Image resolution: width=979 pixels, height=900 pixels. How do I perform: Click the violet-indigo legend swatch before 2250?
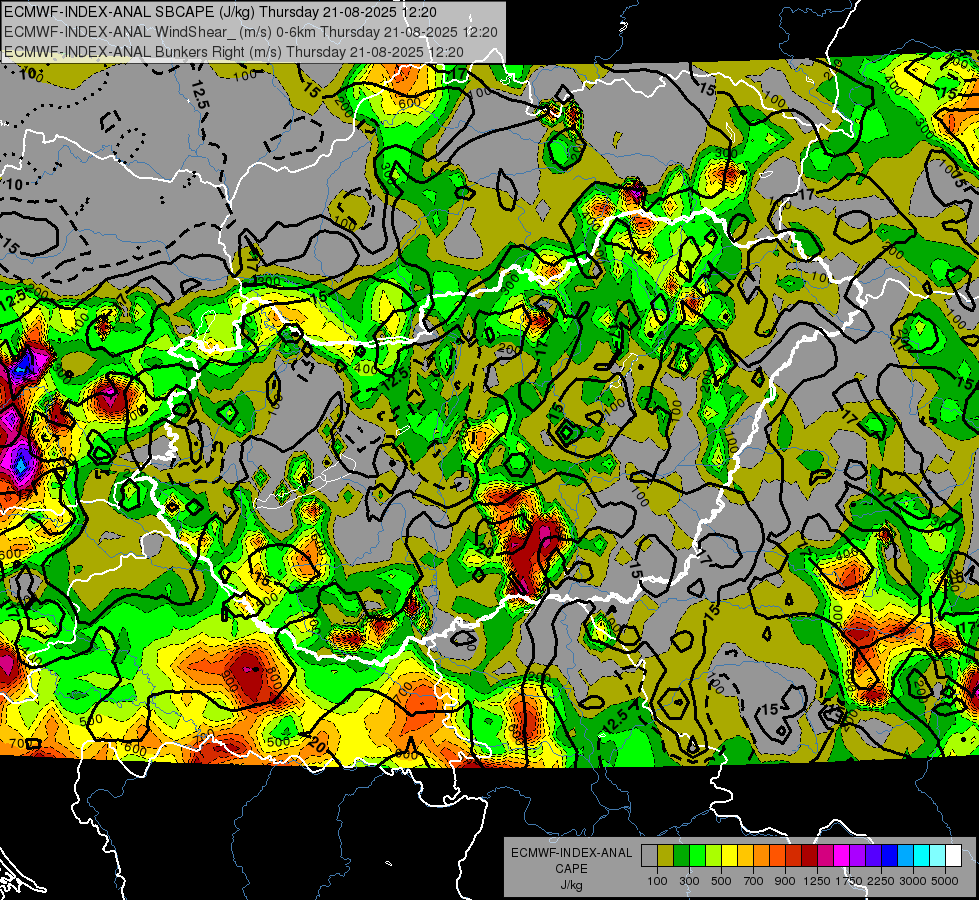pos(874,856)
